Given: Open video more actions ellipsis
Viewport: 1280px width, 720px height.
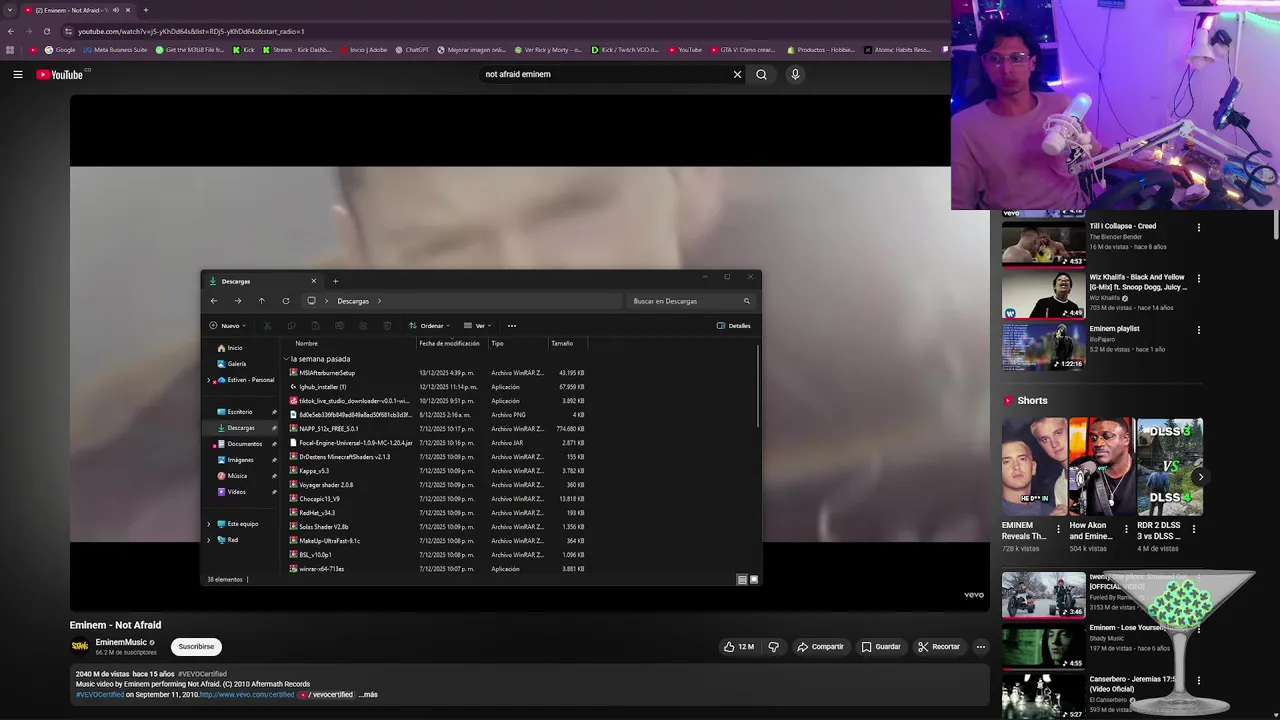Looking at the screenshot, I should pyautogui.click(x=981, y=647).
